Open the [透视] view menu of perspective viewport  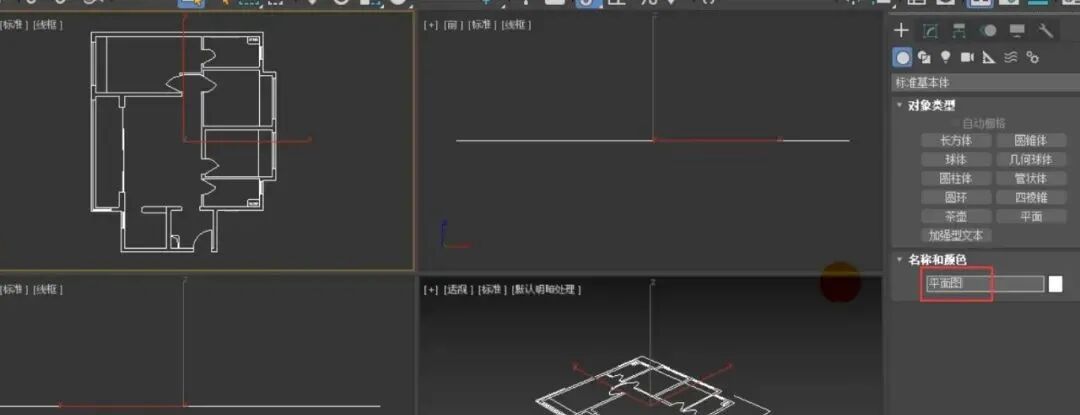[x=458, y=290]
